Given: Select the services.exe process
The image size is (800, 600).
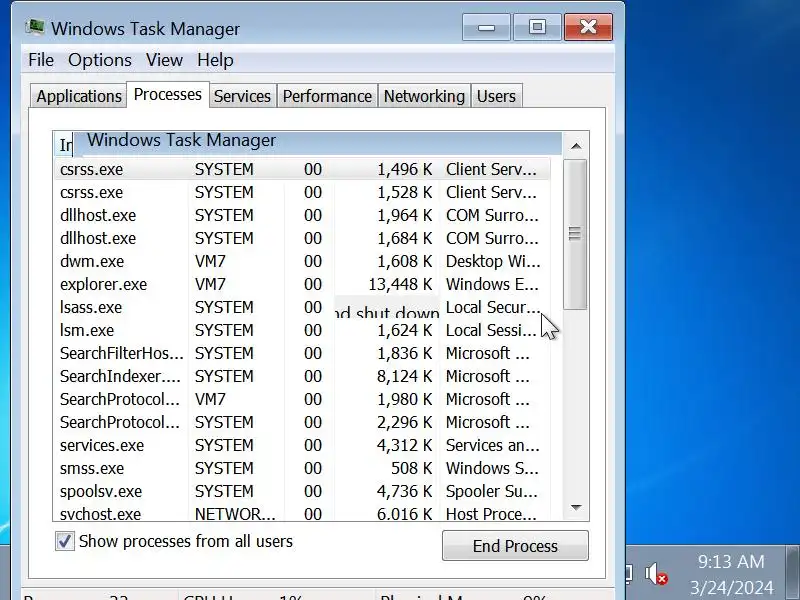Looking at the screenshot, I should point(302,445).
